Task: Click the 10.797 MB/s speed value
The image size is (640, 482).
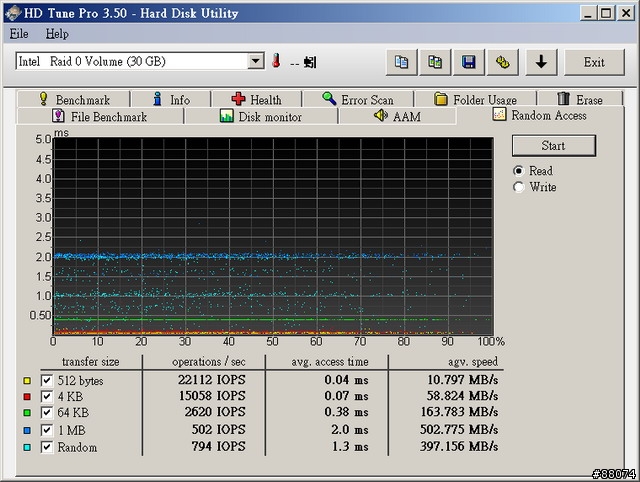Action: (462, 380)
